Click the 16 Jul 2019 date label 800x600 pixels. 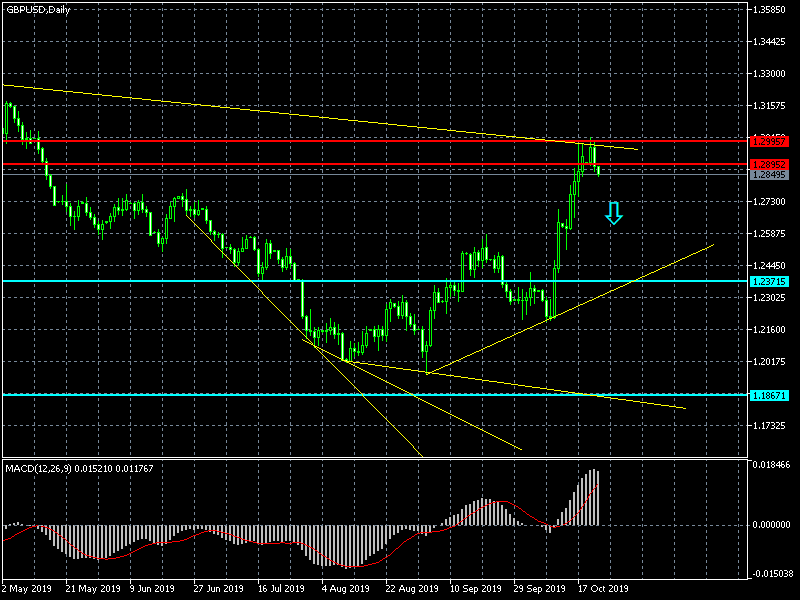[x=281, y=589]
